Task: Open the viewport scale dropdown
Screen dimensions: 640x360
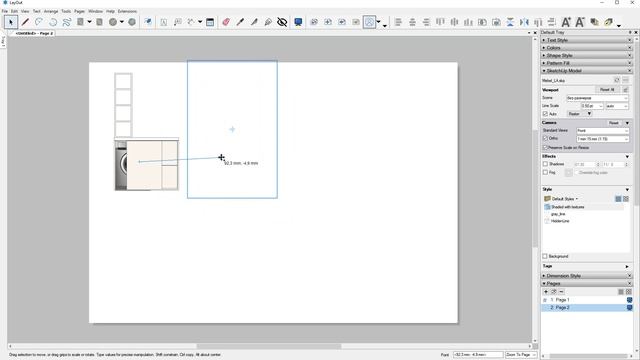Action: [x=602, y=139]
